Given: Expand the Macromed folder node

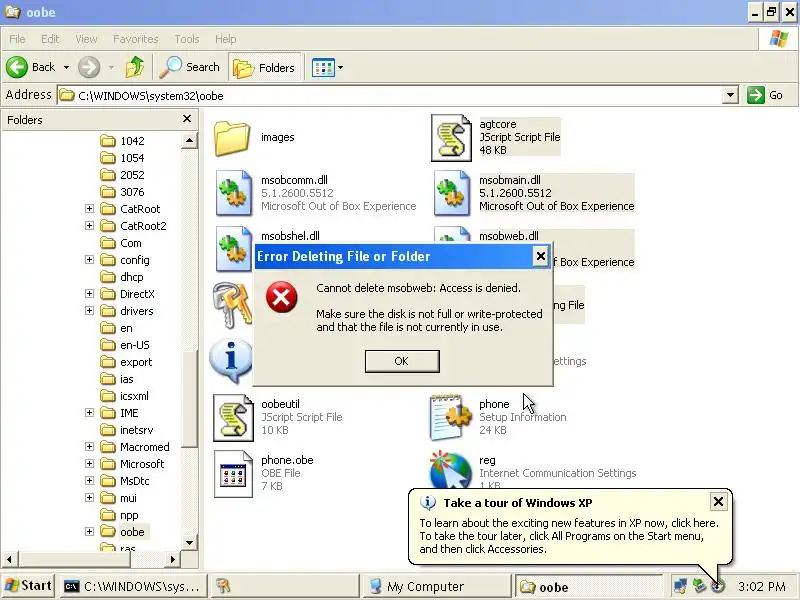Looking at the screenshot, I should click(x=89, y=447).
